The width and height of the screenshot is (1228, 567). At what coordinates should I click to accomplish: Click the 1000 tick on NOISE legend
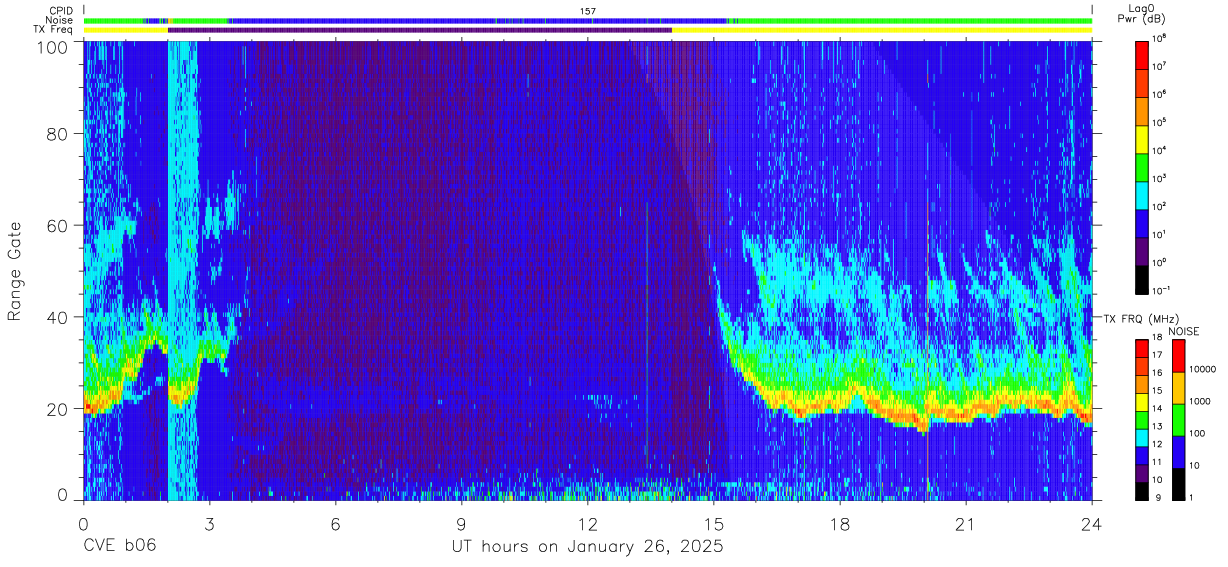tap(1199, 401)
